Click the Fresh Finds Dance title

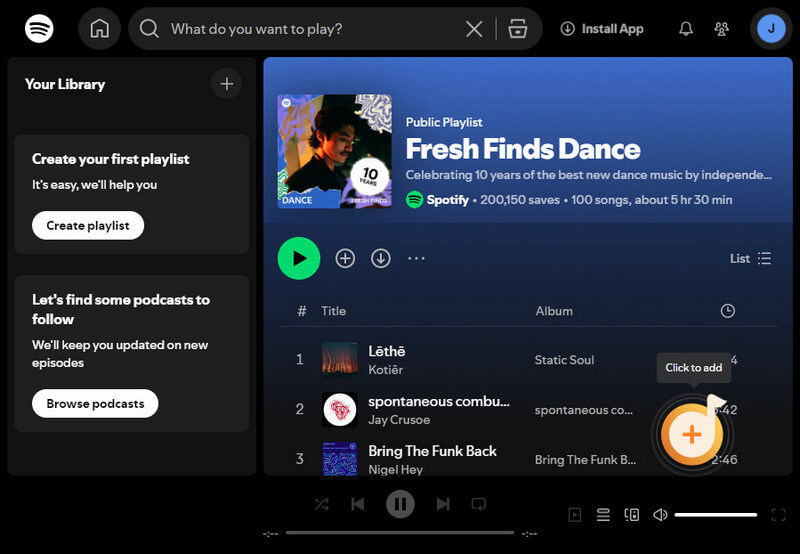522,149
